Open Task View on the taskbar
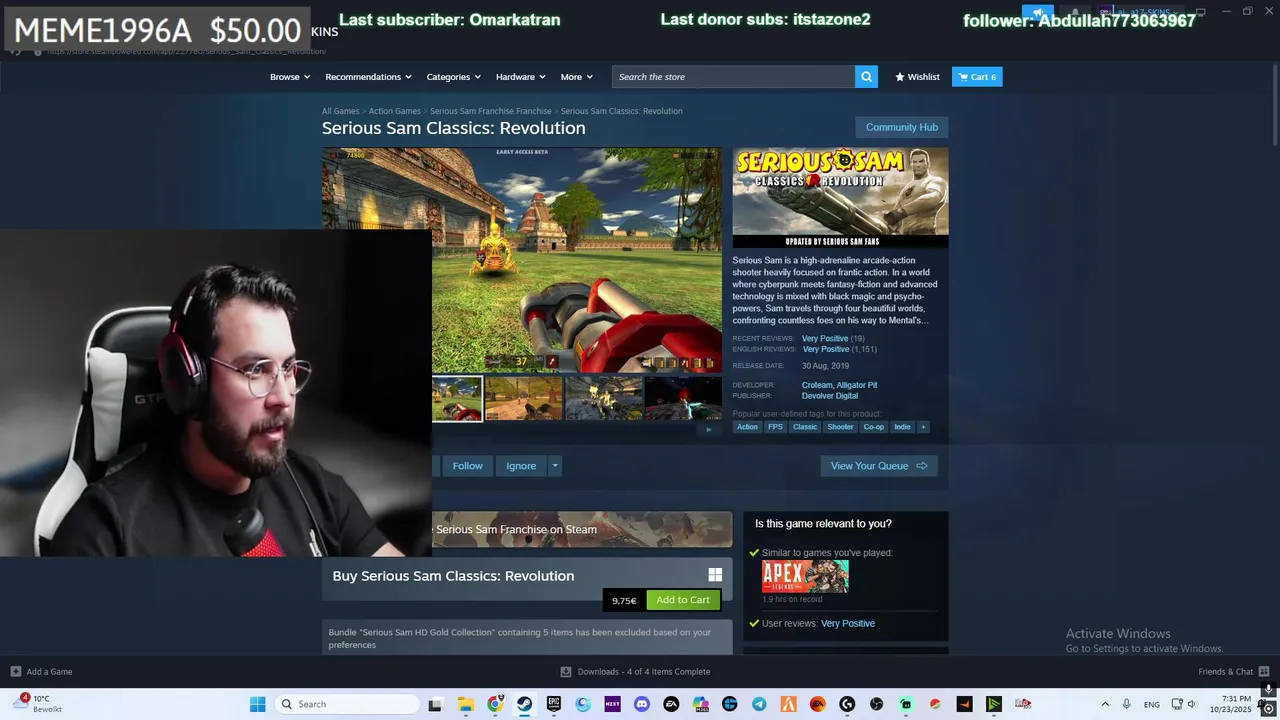The height and width of the screenshot is (720, 1280). 435,704
